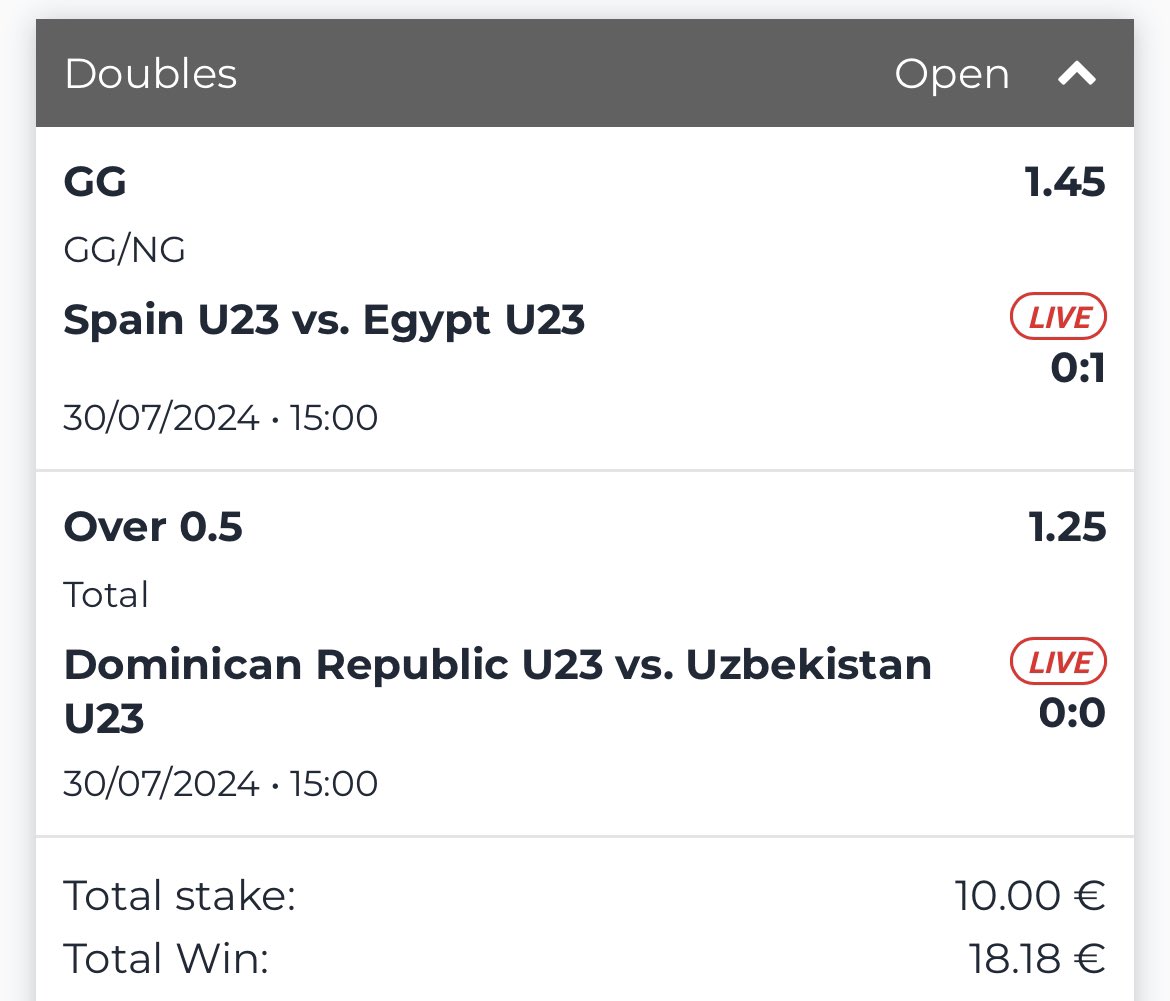Click Dominican Republic match date and time
1170x1001 pixels.
pyautogui.click(x=221, y=784)
